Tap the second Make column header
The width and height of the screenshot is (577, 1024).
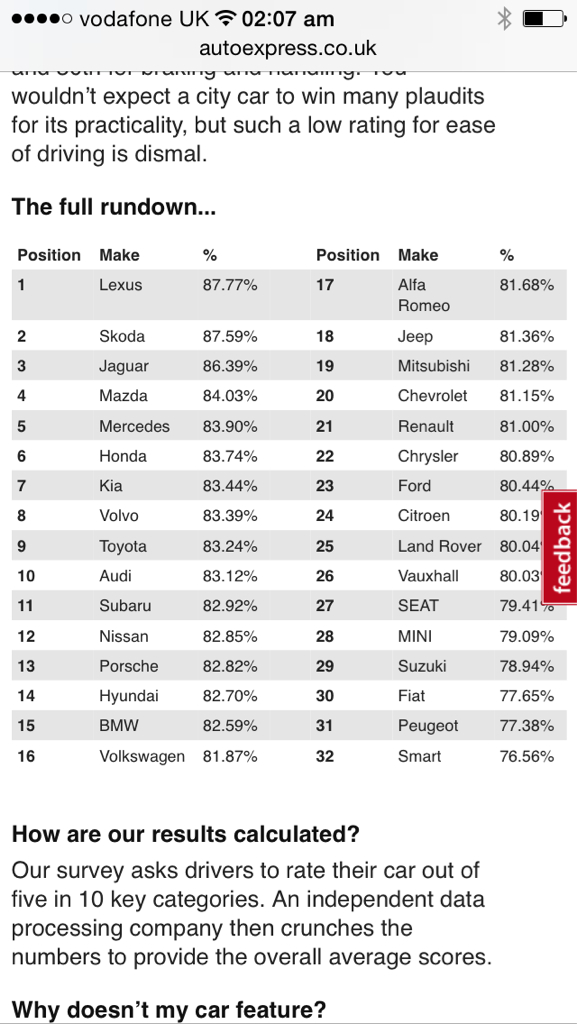pos(418,255)
